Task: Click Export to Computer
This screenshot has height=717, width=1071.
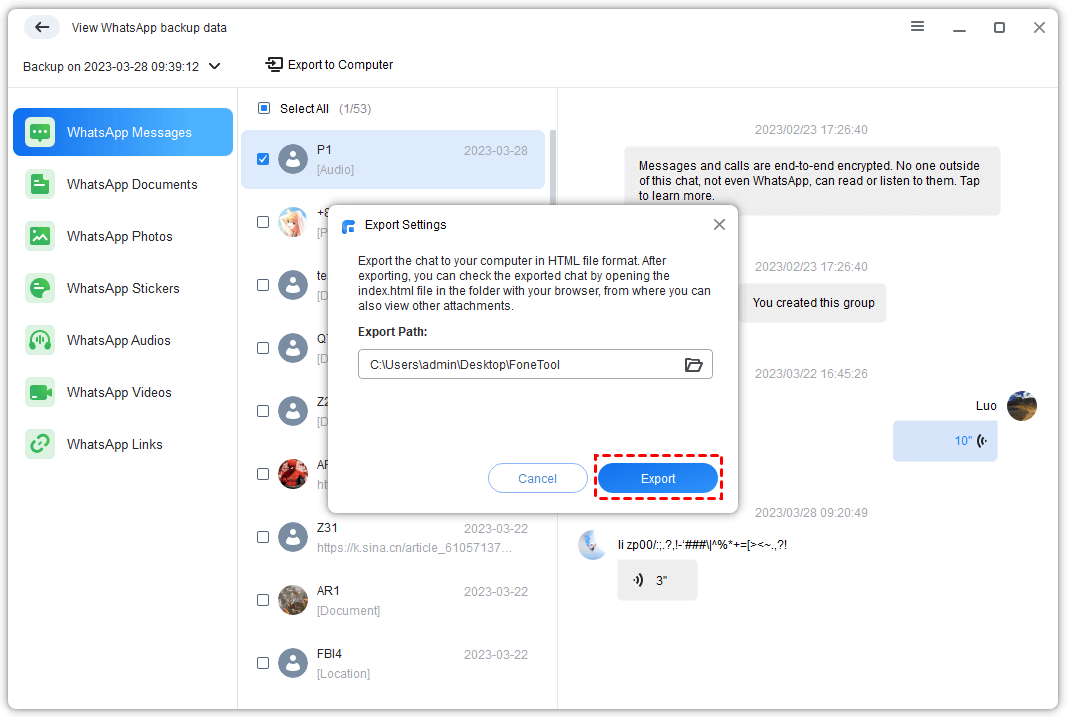Action: click(x=329, y=65)
